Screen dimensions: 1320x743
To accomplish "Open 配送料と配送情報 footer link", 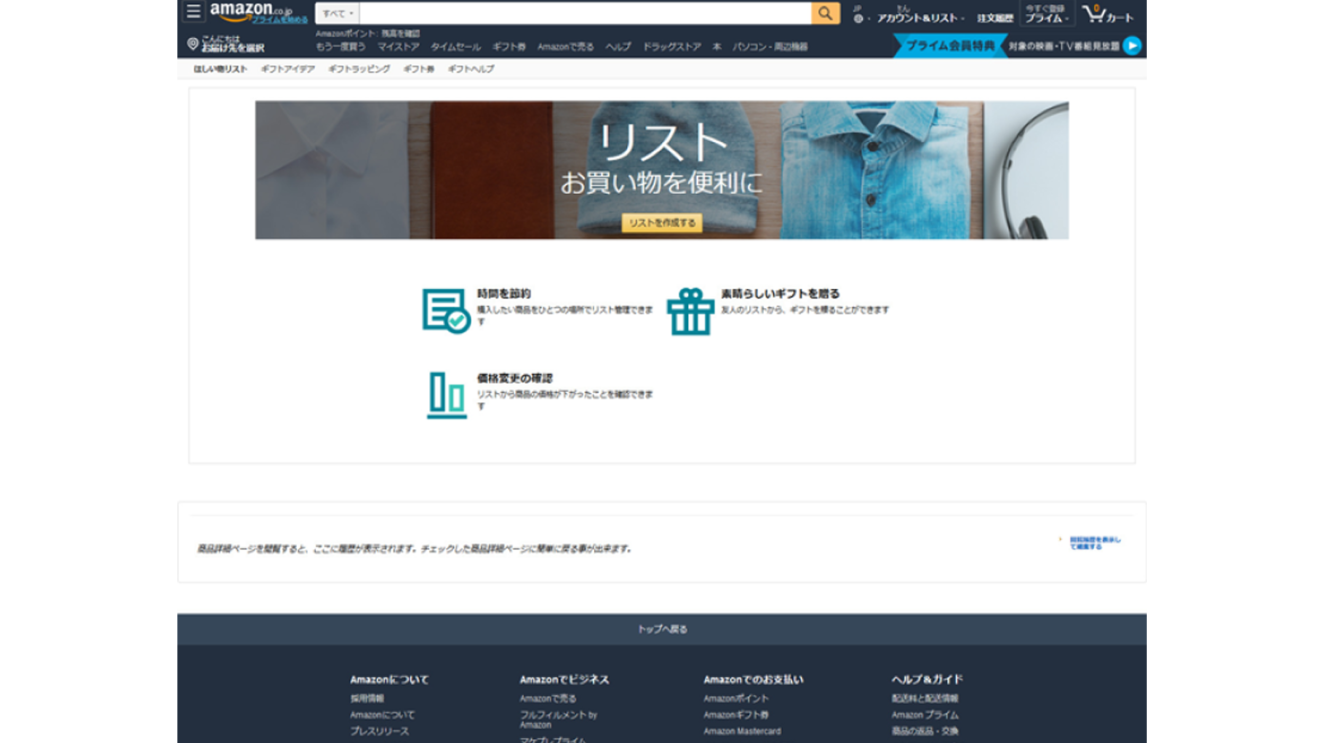I will 925,698.
